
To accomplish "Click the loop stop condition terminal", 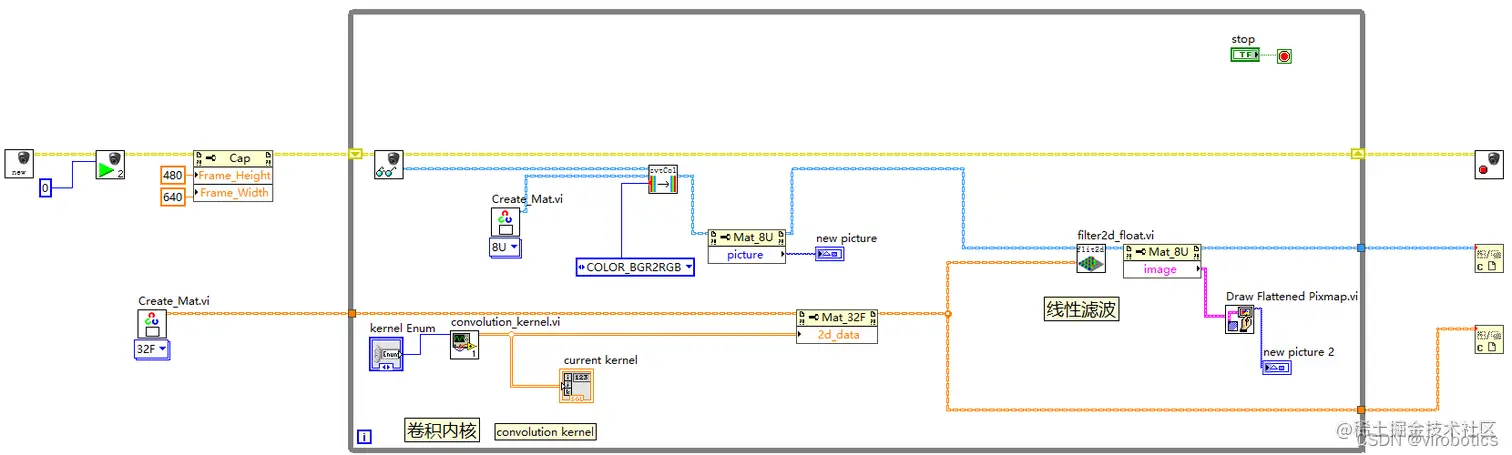I will click(1284, 56).
